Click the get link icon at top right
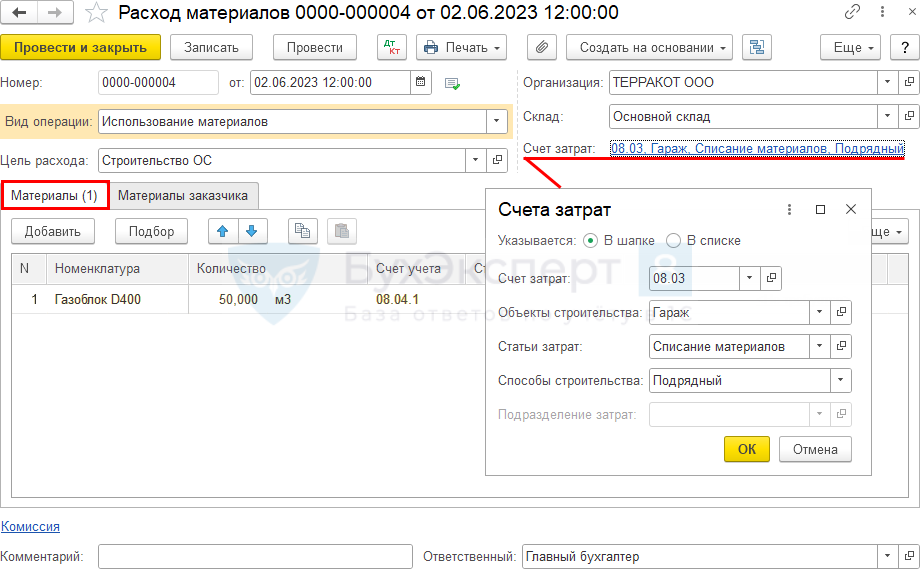This screenshot has height=569, width=920. tap(852, 13)
